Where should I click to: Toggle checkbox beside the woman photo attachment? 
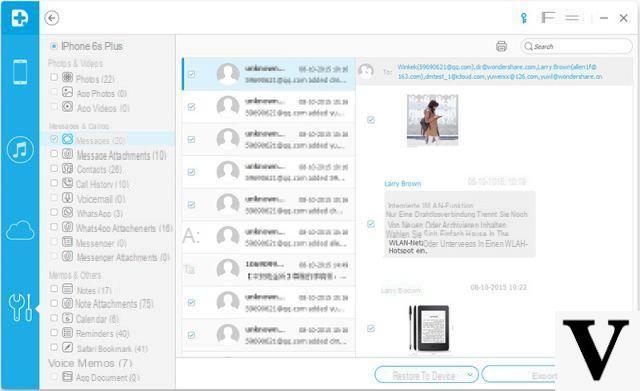tap(371, 120)
